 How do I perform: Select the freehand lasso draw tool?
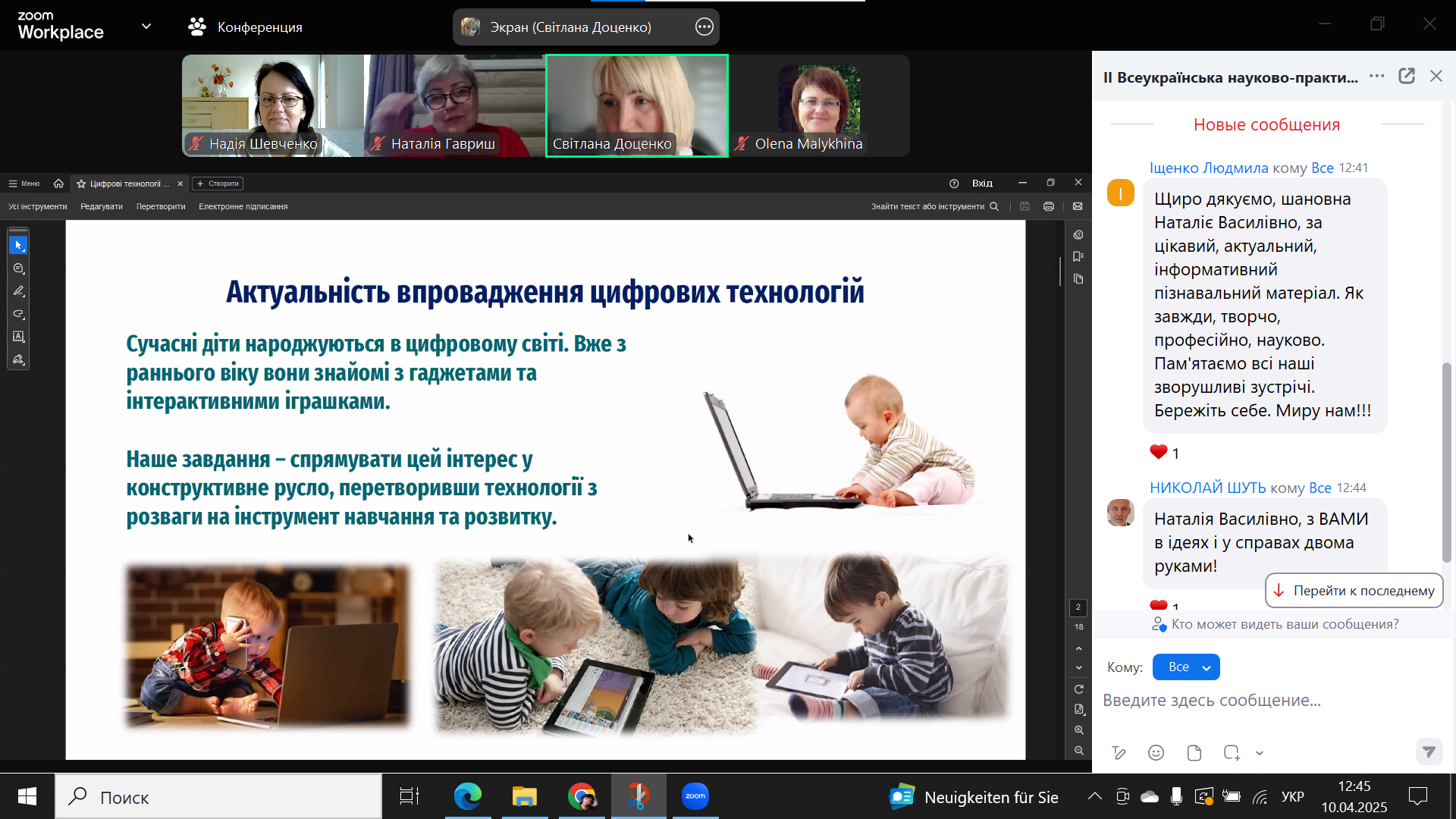[x=18, y=314]
